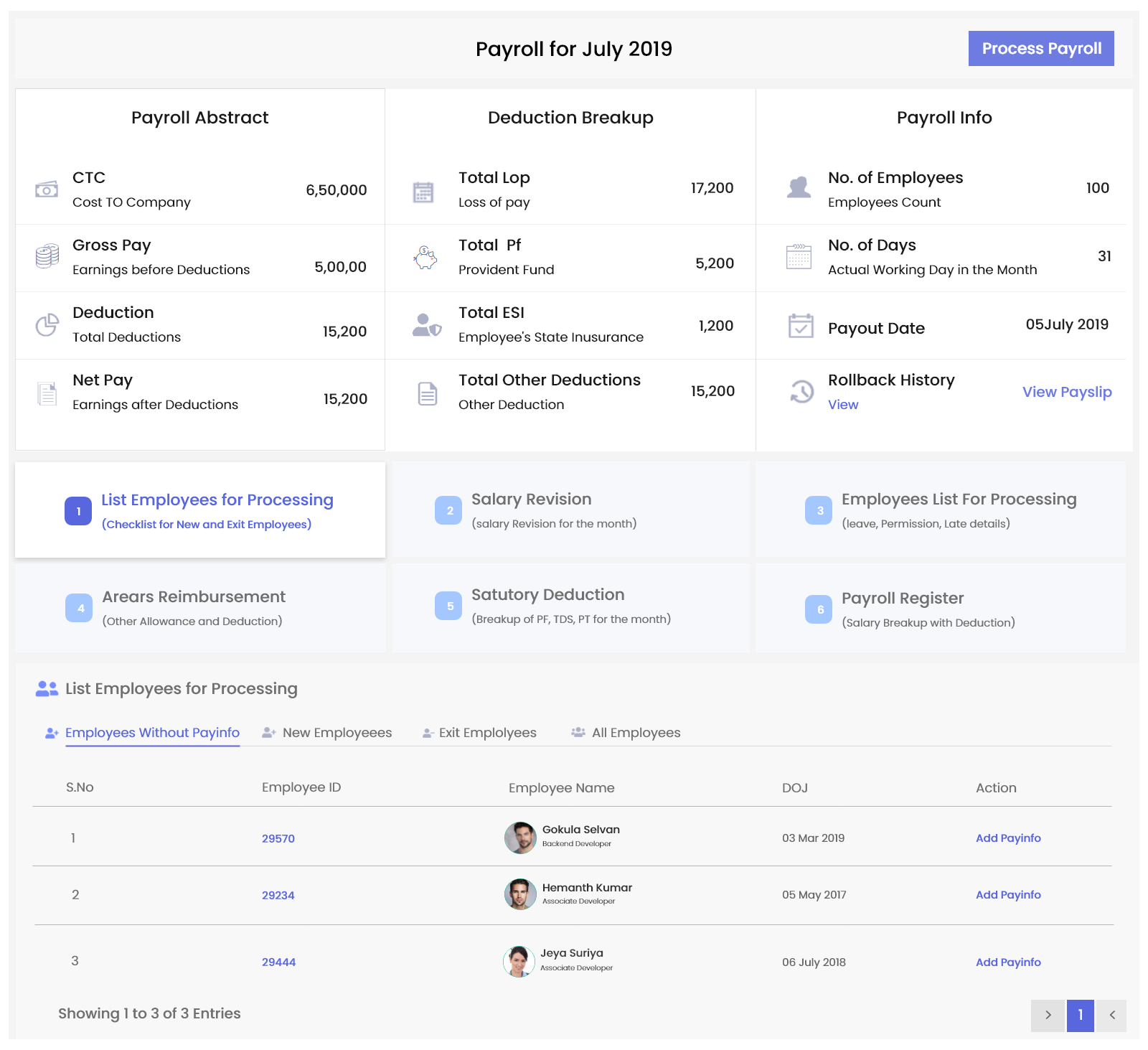The height and width of the screenshot is (1050, 1148).
Task: Click the Action column header
Action: pyautogui.click(x=996, y=788)
